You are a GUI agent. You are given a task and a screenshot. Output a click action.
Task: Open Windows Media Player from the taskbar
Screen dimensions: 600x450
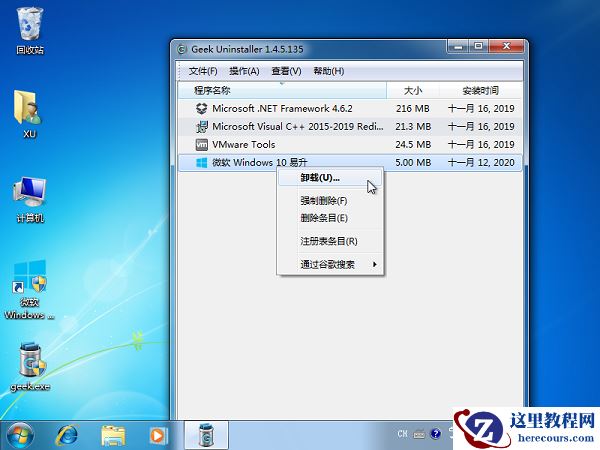click(158, 435)
